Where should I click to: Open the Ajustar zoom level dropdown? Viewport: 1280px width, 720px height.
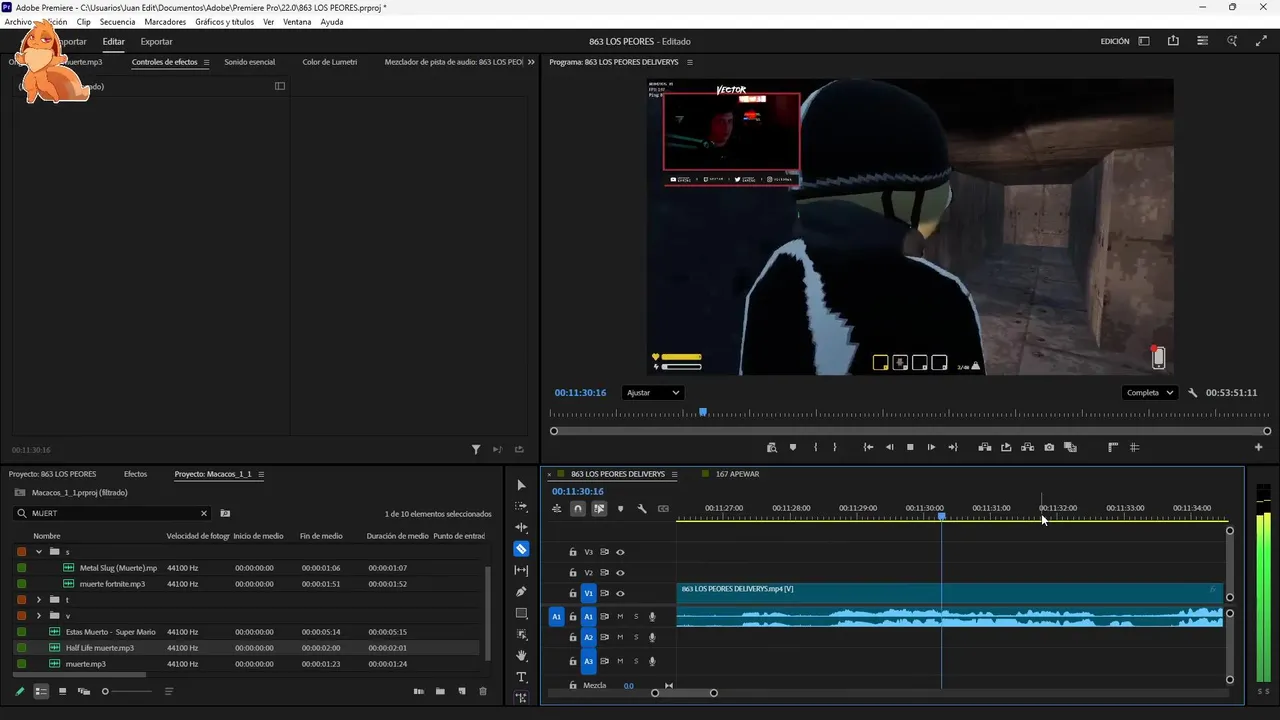pos(652,393)
